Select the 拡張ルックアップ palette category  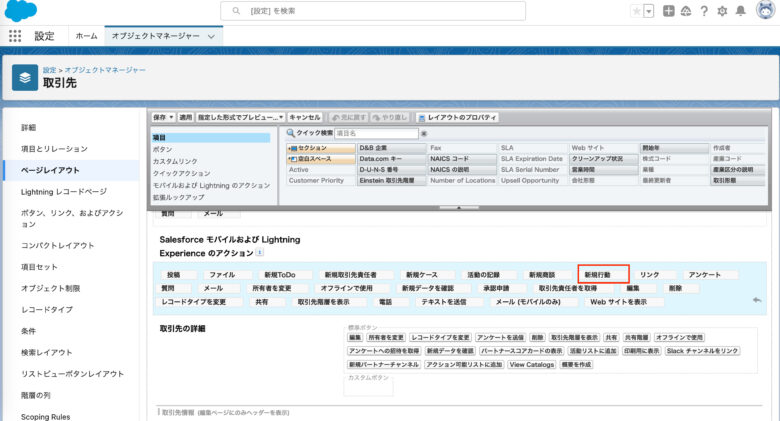pos(178,197)
